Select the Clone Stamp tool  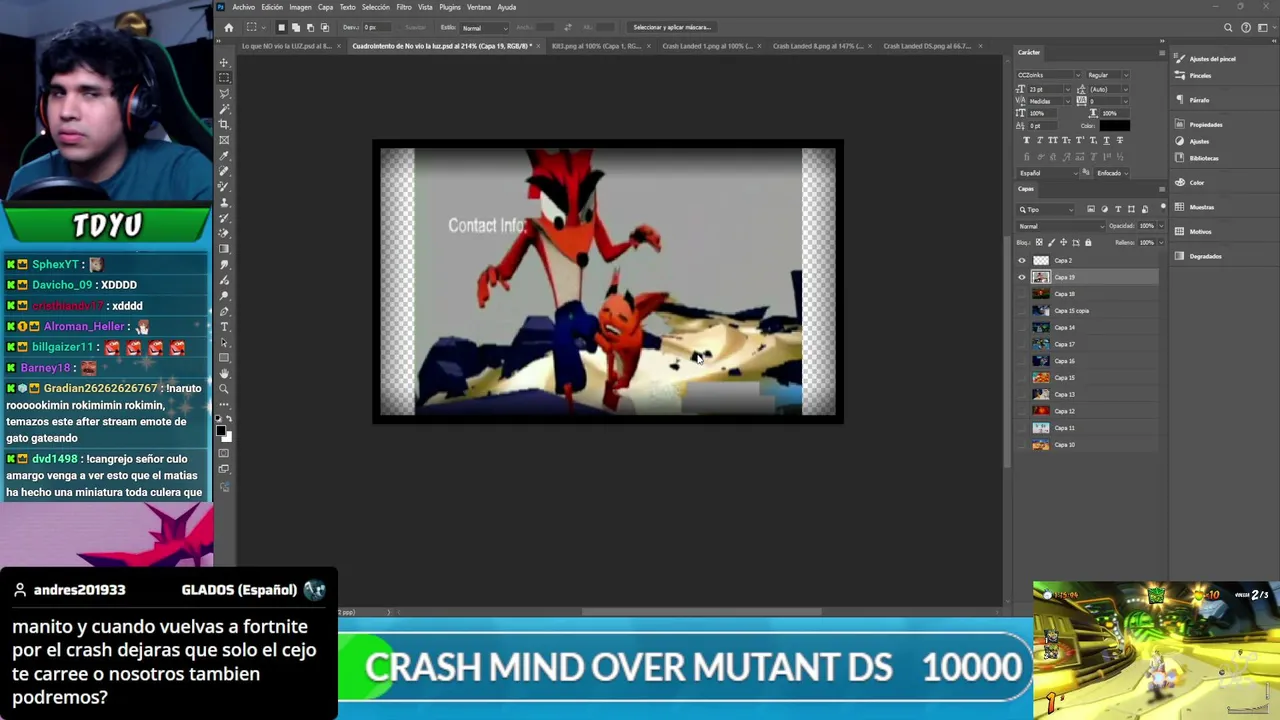coord(224,202)
